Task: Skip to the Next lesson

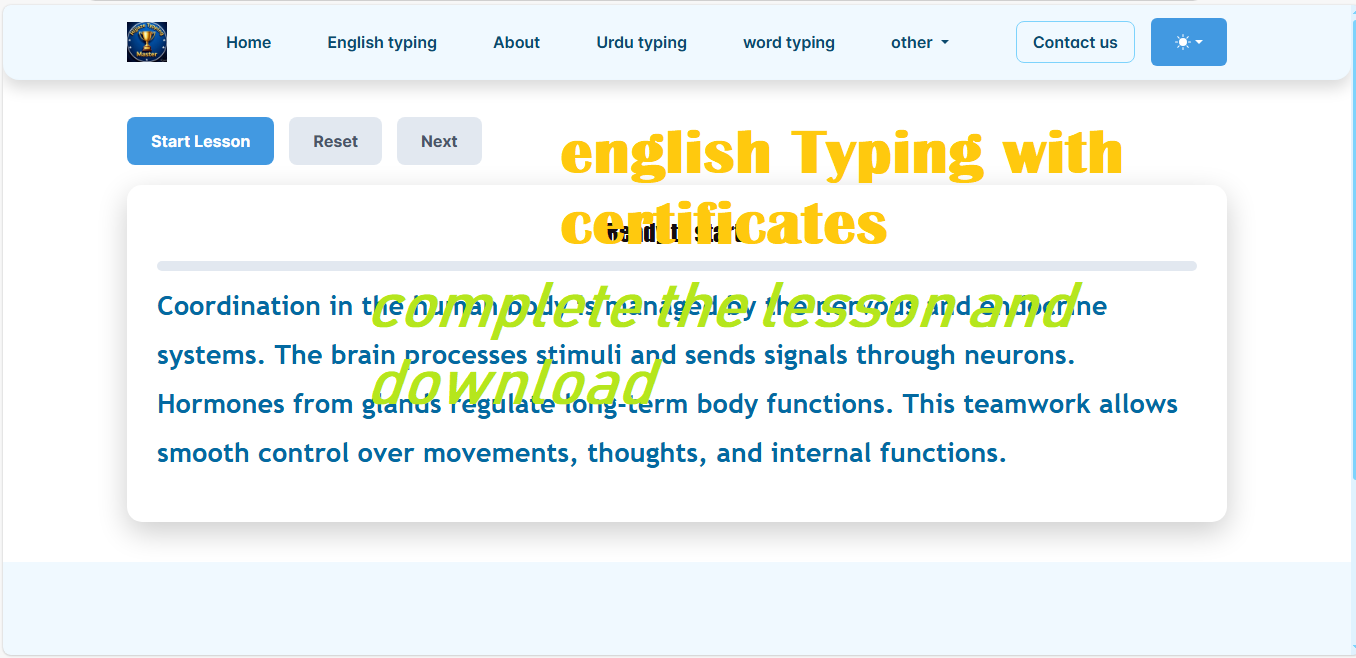Action: [x=439, y=141]
